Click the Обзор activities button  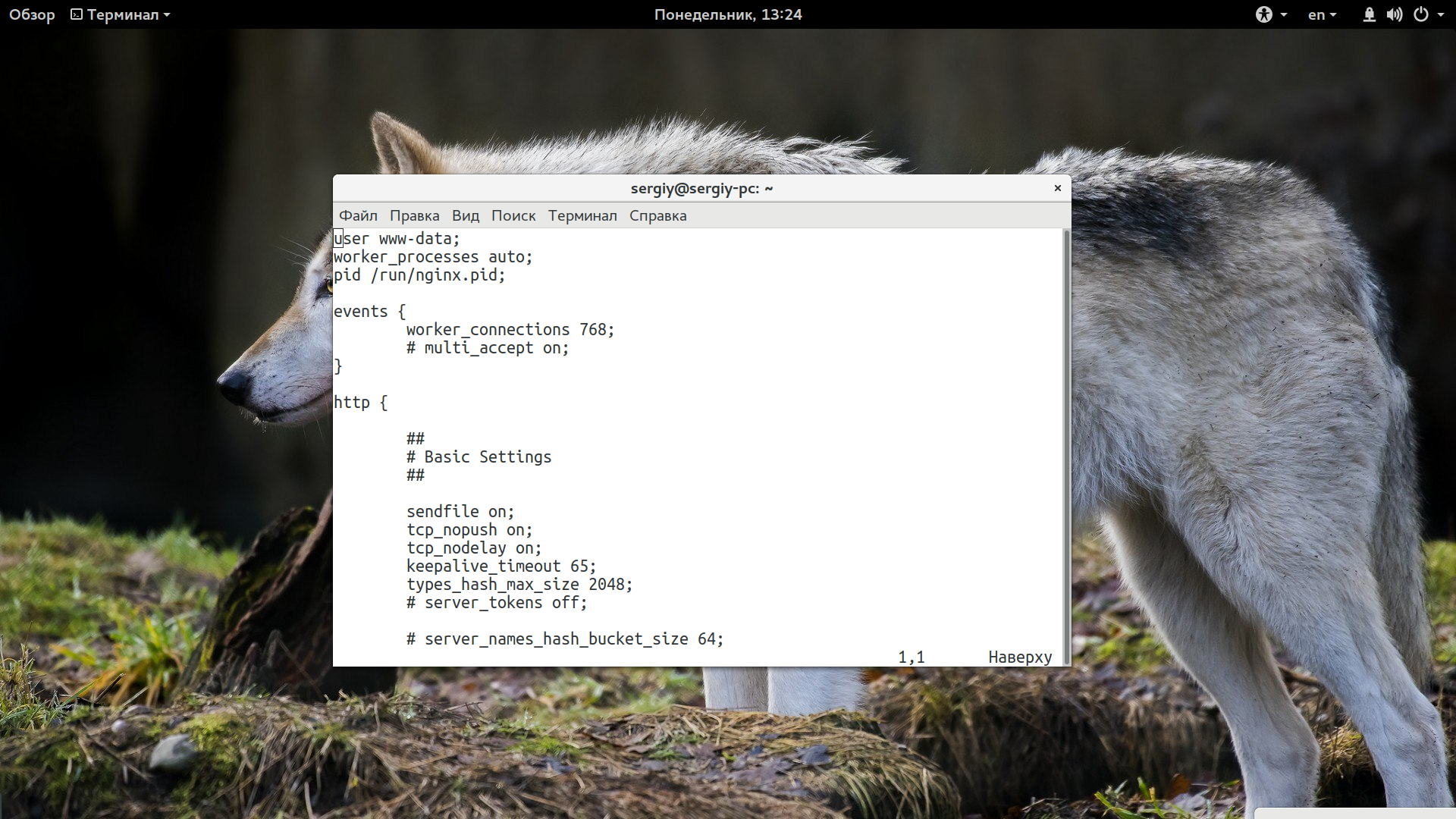click(32, 14)
